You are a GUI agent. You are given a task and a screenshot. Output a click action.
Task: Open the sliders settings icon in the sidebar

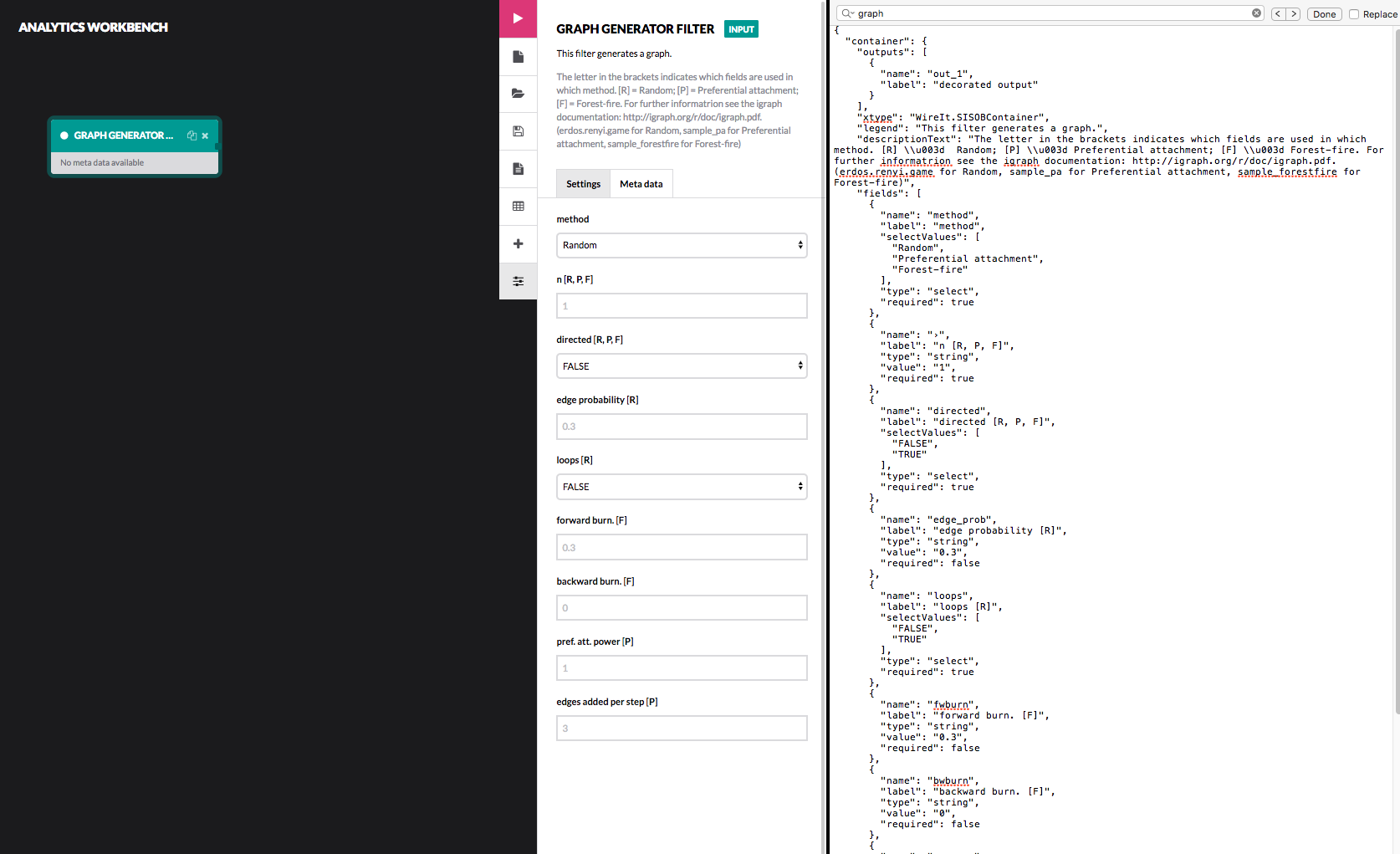point(518,281)
